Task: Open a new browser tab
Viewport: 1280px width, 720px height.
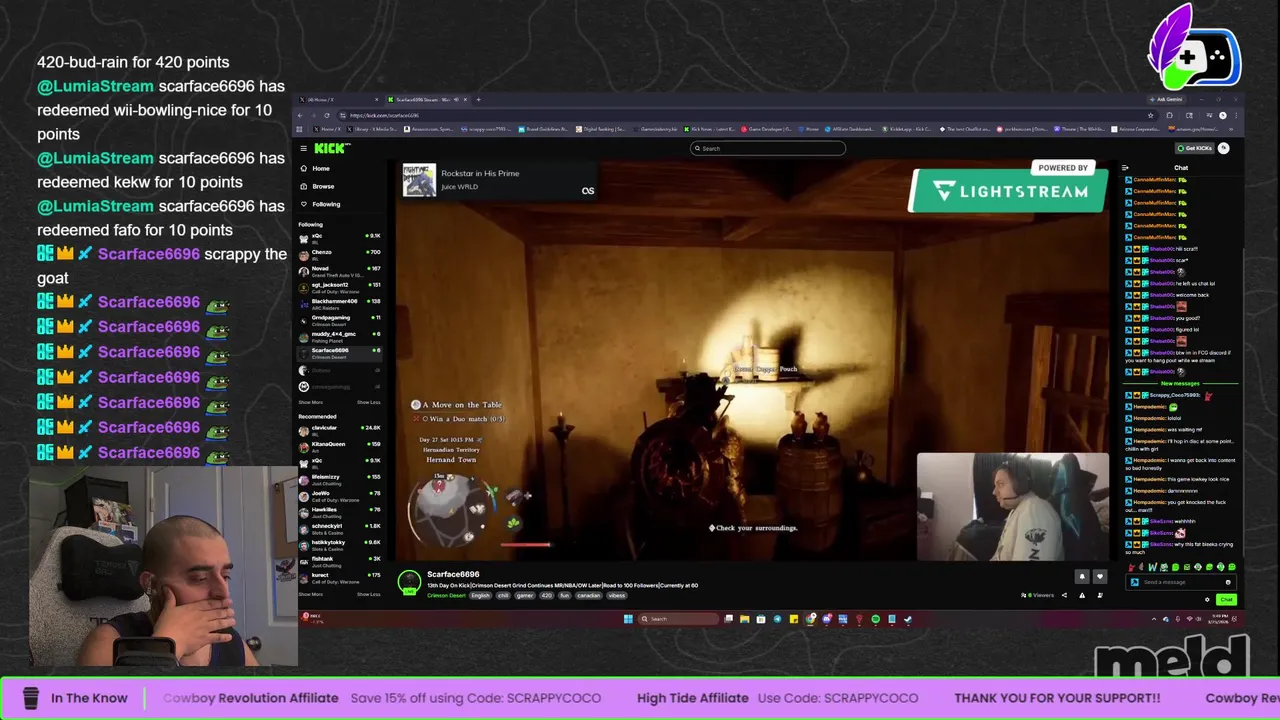Action: click(478, 99)
